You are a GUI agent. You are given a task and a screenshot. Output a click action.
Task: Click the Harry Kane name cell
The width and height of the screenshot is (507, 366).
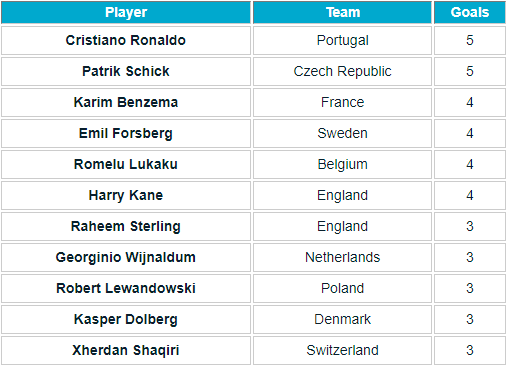pos(126,195)
